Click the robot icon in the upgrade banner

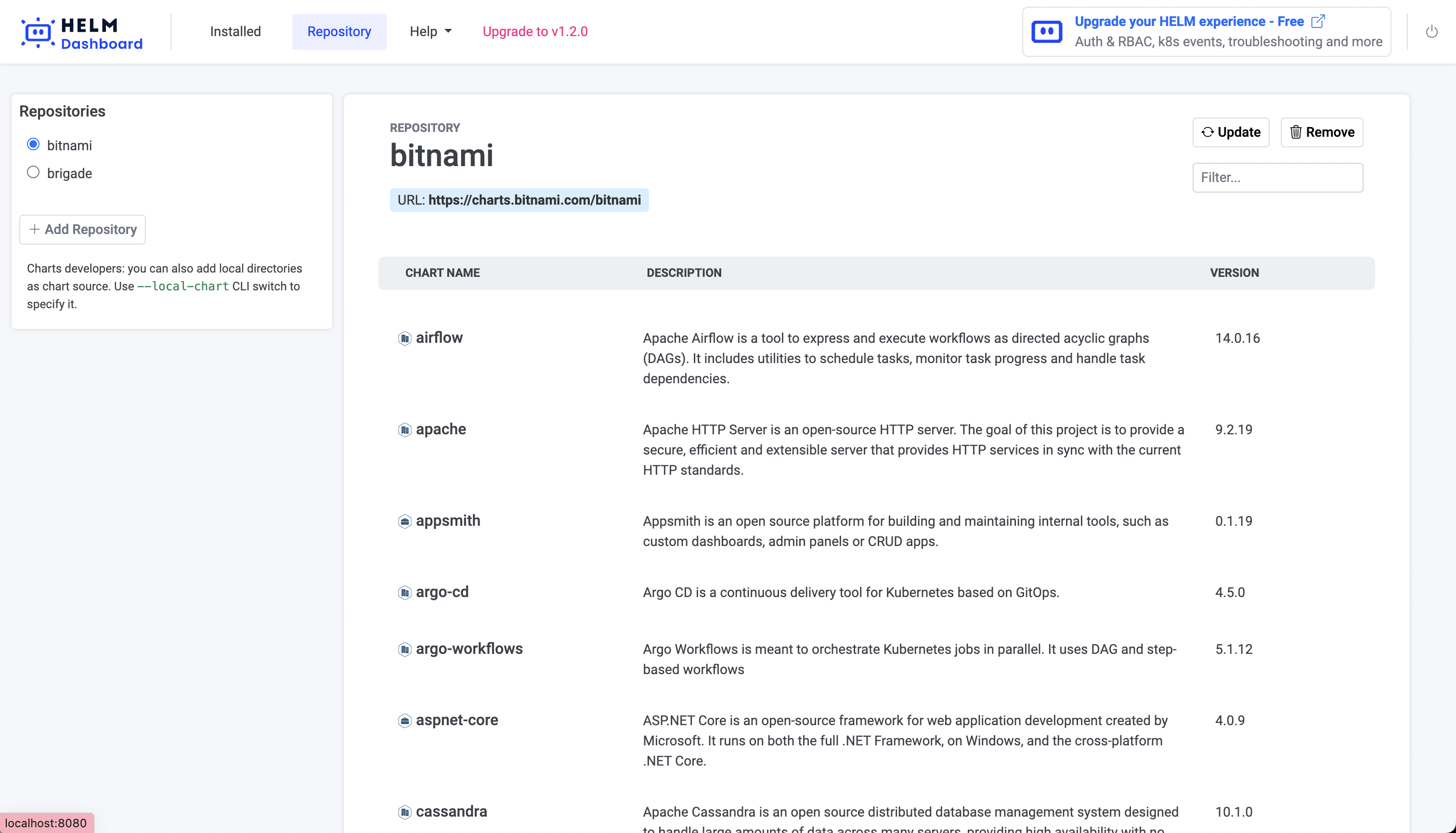click(1046, 31)
